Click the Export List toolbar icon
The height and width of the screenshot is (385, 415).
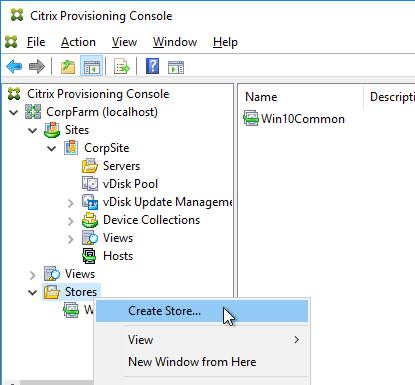click(x=122, y=66)
